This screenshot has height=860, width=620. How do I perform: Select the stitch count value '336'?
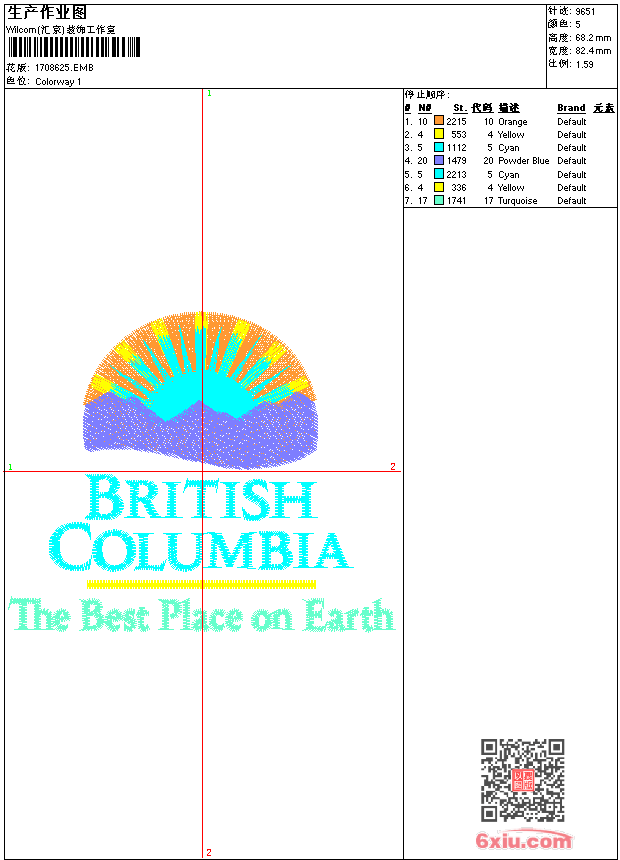pyautogui.click(x=459, y=188)
